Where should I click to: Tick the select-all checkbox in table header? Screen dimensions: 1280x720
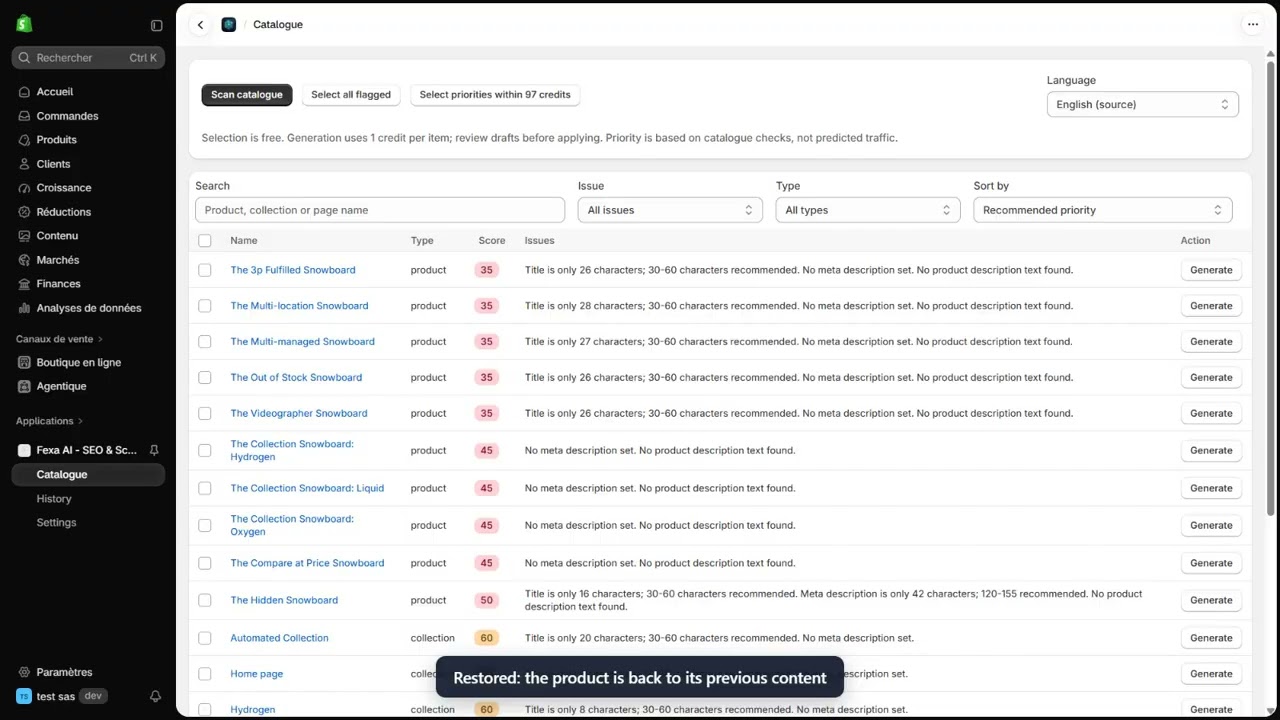(205, 240)
